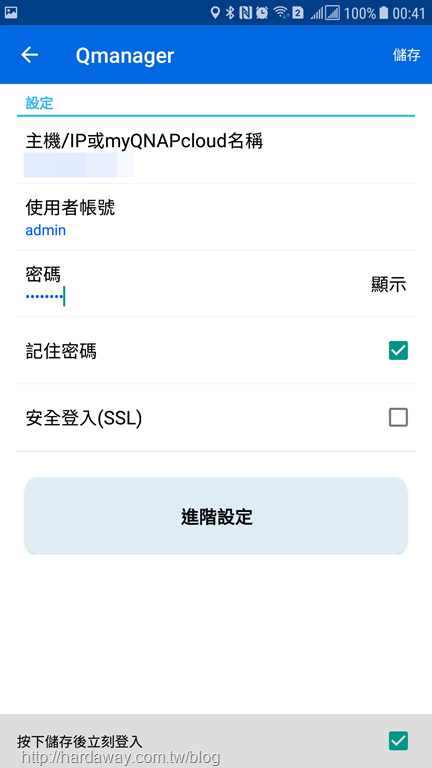Screen dimensions: 432x768
Task: Show password with 顯示 button
Action: point(388,285)
